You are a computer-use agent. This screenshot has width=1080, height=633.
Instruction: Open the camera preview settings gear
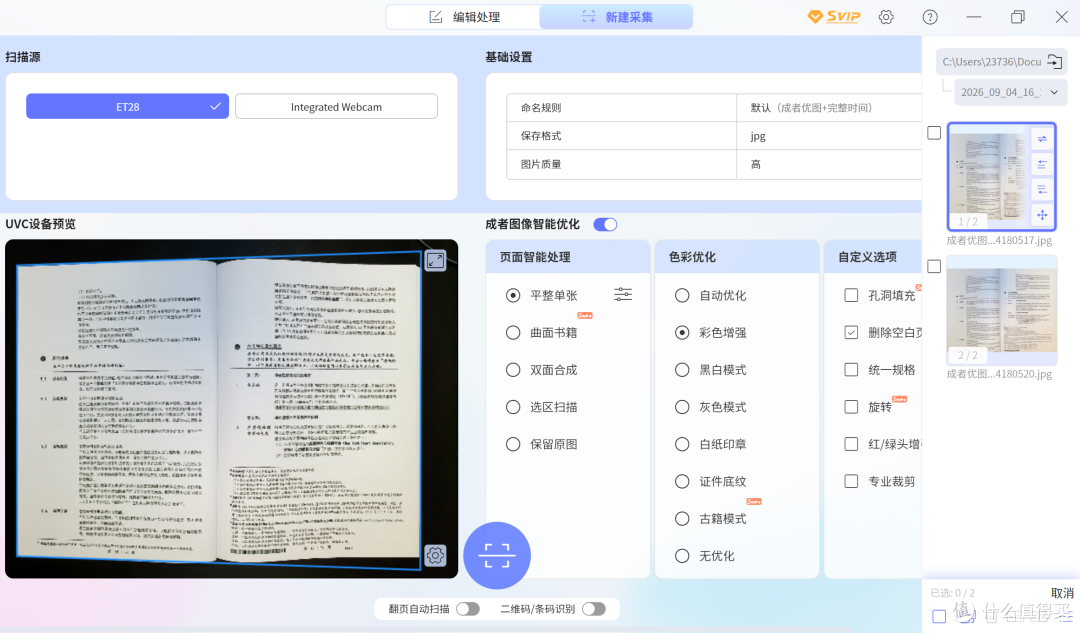(x=435, y=555)
